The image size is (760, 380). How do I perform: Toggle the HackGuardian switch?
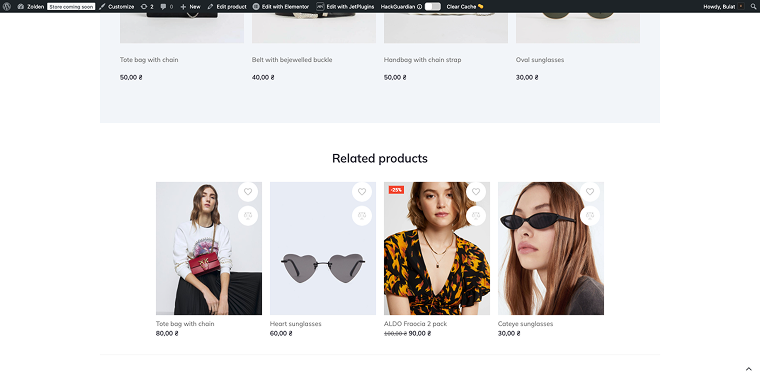coord(433,7)
